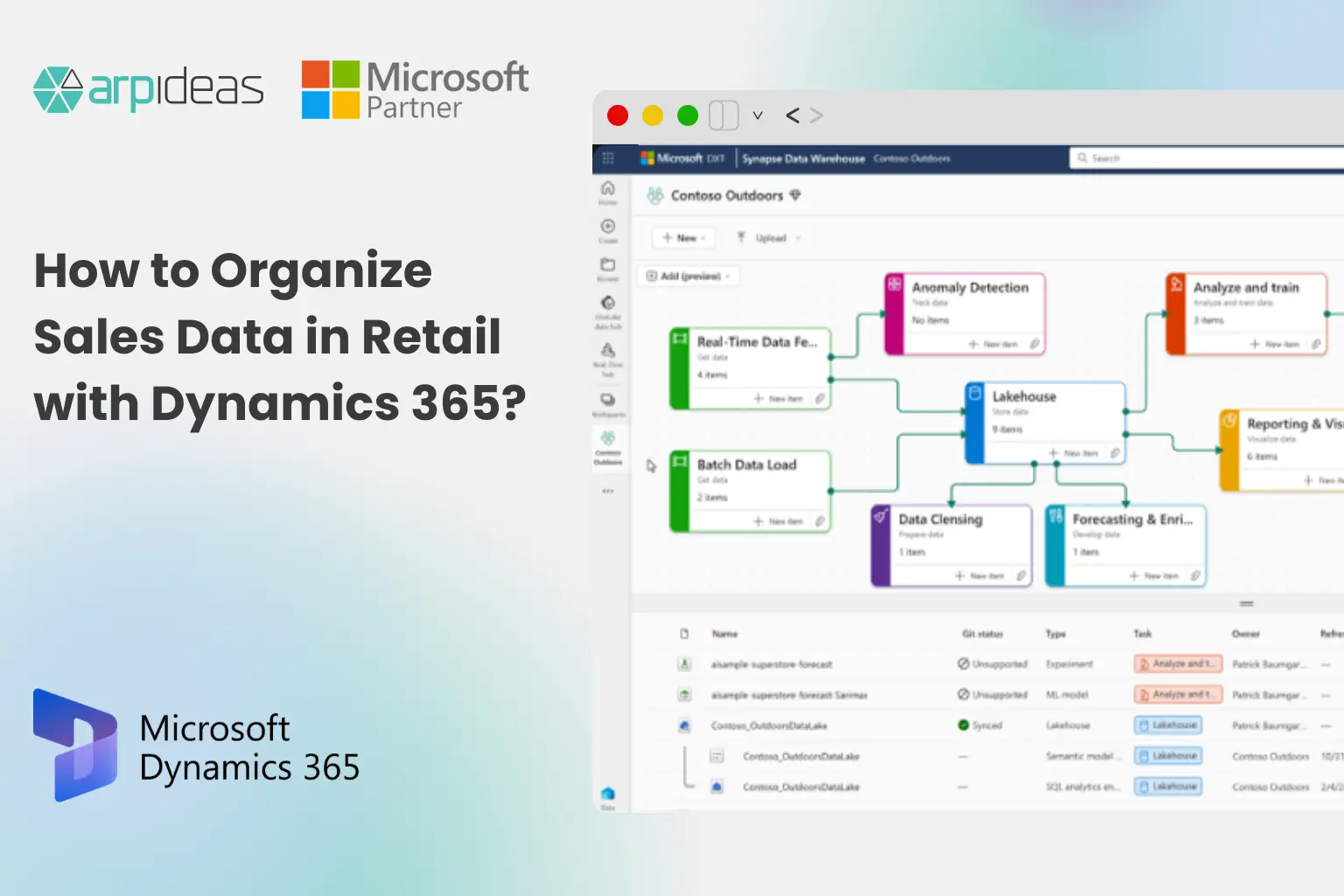Click the Analyze and train task button
Viewport: 1344px width, 896px height.
point(1178,663)
